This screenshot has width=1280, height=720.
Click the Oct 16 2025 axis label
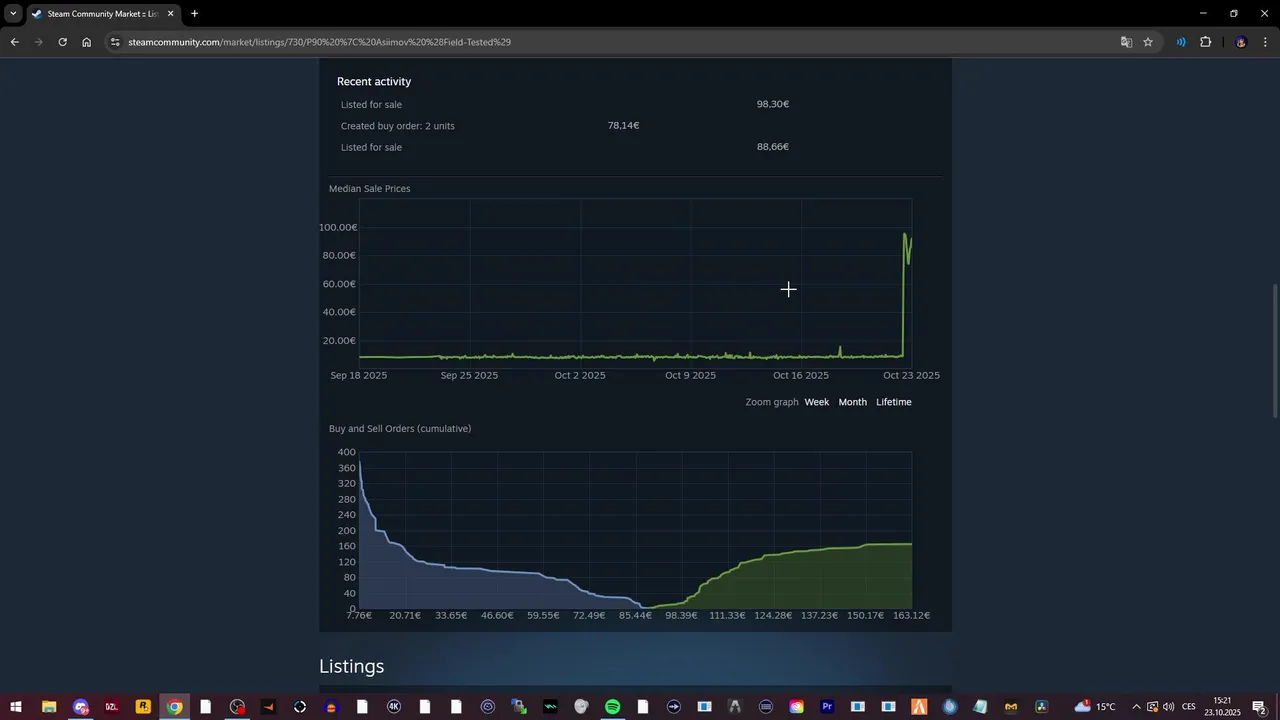click(x=801, y=376)
